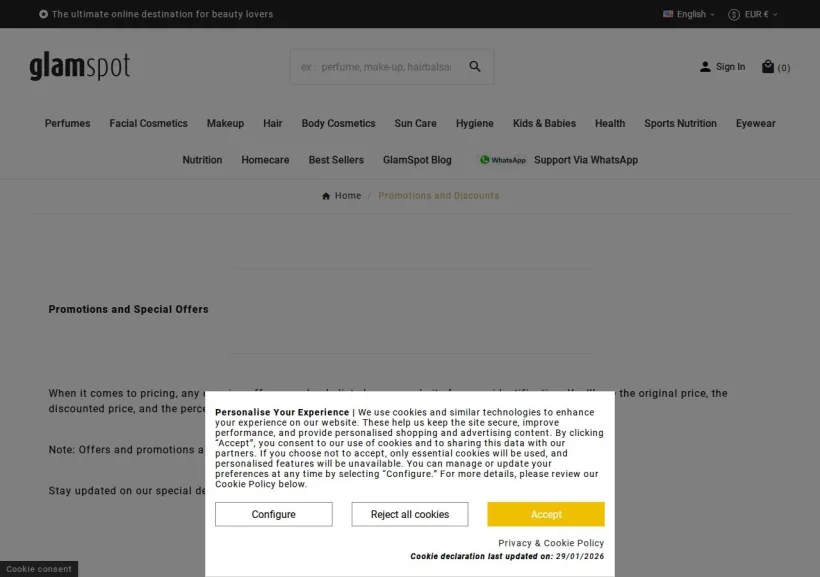Open Privacy & Cookie Policy link
The height and width of the screenshot is (577, 820).
(551, 543)
